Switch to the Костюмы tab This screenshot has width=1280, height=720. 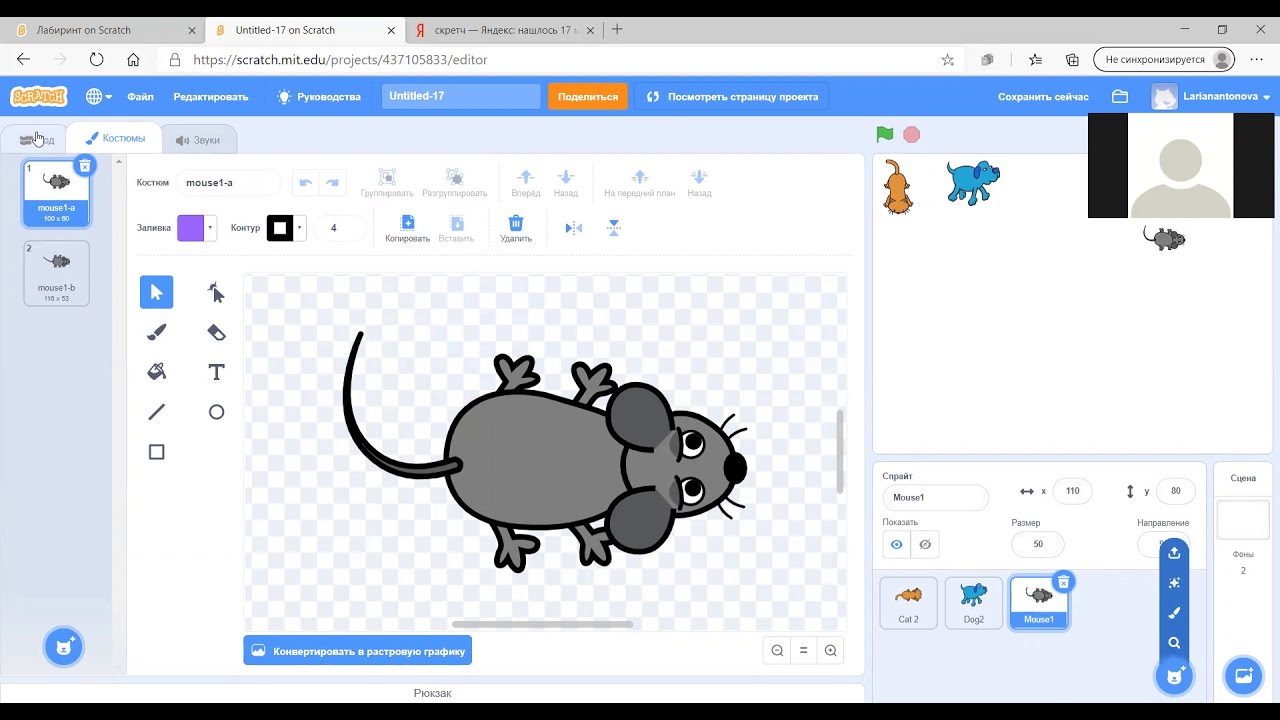(x=115, y=138)
